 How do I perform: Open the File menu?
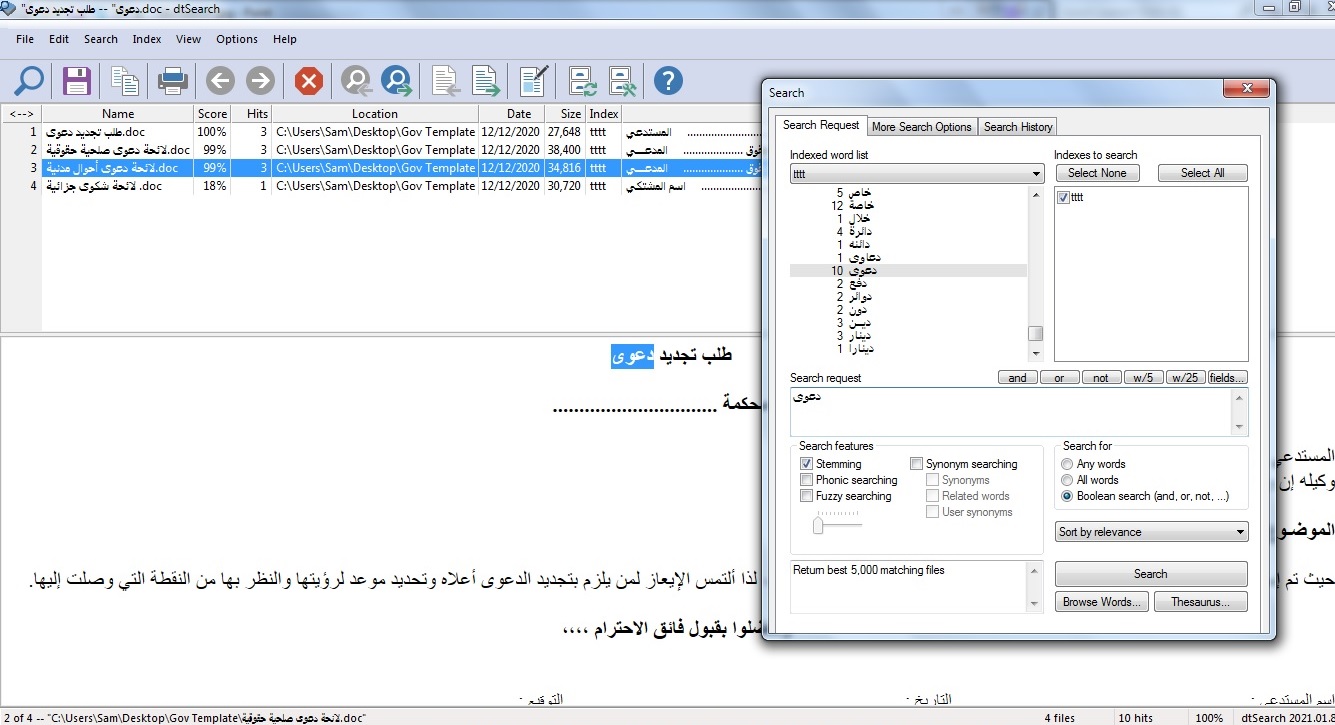(x=25, y=39)
